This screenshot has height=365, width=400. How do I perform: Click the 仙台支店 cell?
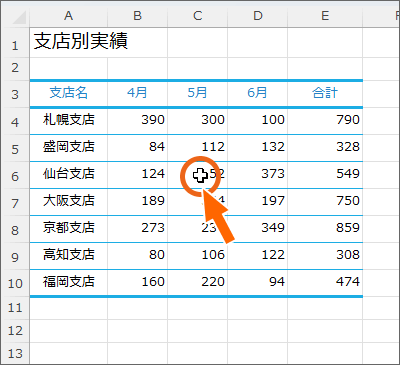[69, 174]
